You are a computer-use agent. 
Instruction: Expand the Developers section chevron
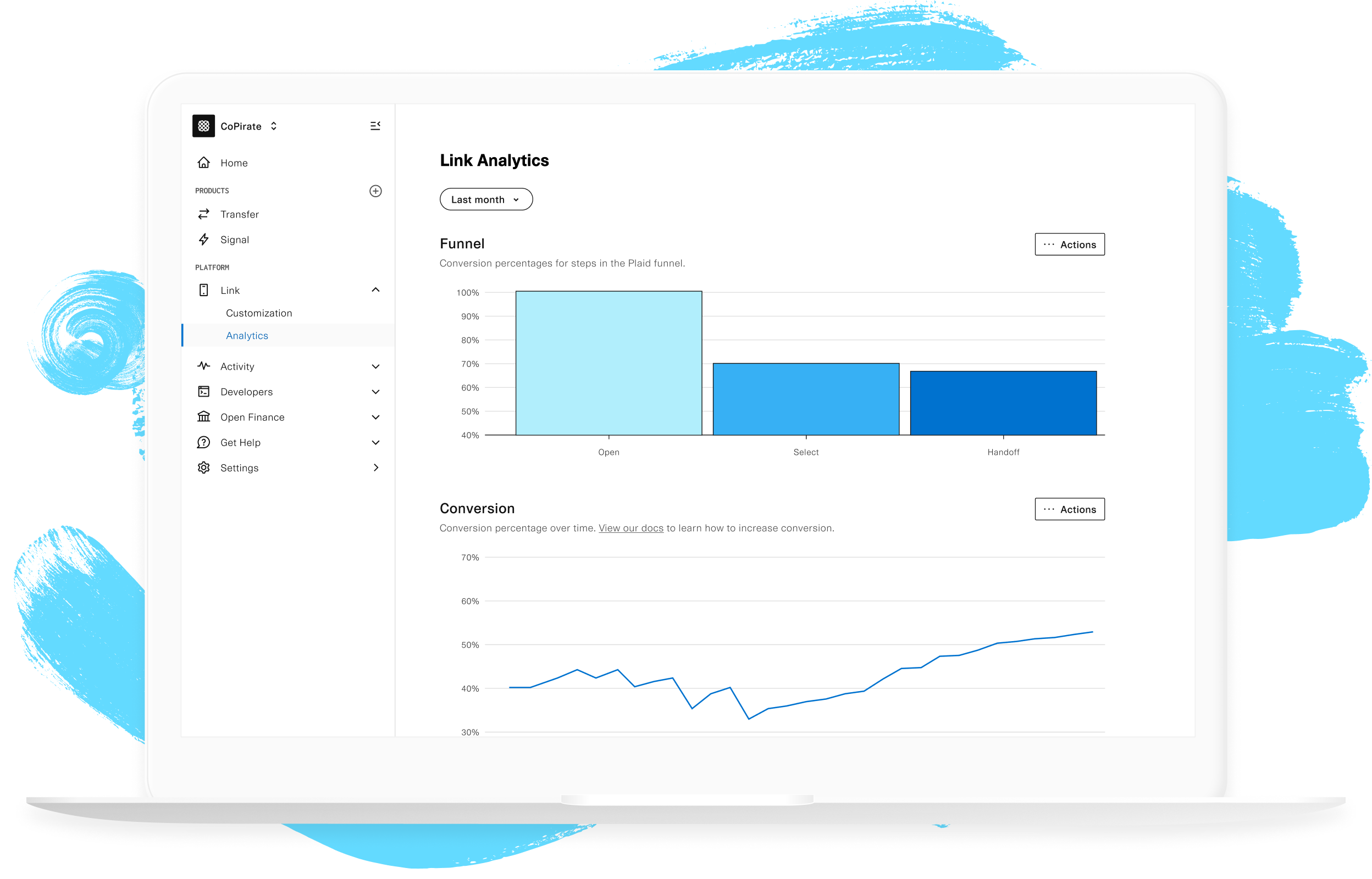[x=375, y=392]
